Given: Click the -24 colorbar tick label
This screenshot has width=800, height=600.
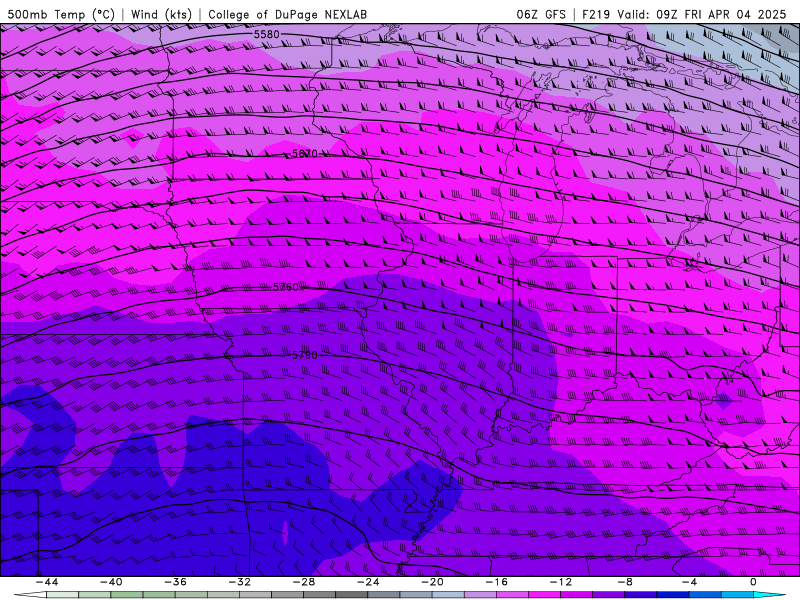Looking at the screenshot, I should point(368,582).
